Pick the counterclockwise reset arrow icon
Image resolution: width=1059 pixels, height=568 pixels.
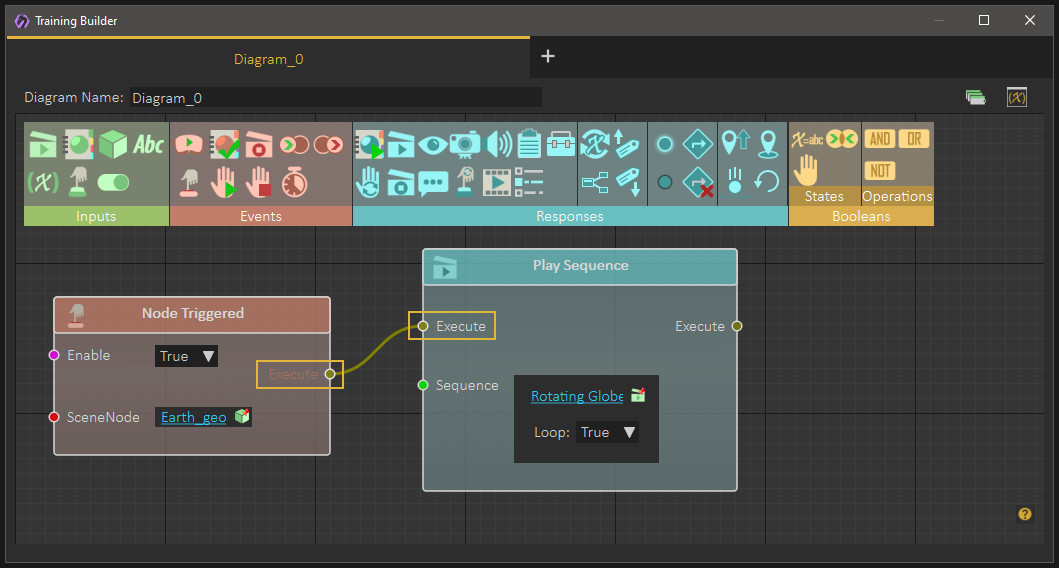click(x=768, y=182)
